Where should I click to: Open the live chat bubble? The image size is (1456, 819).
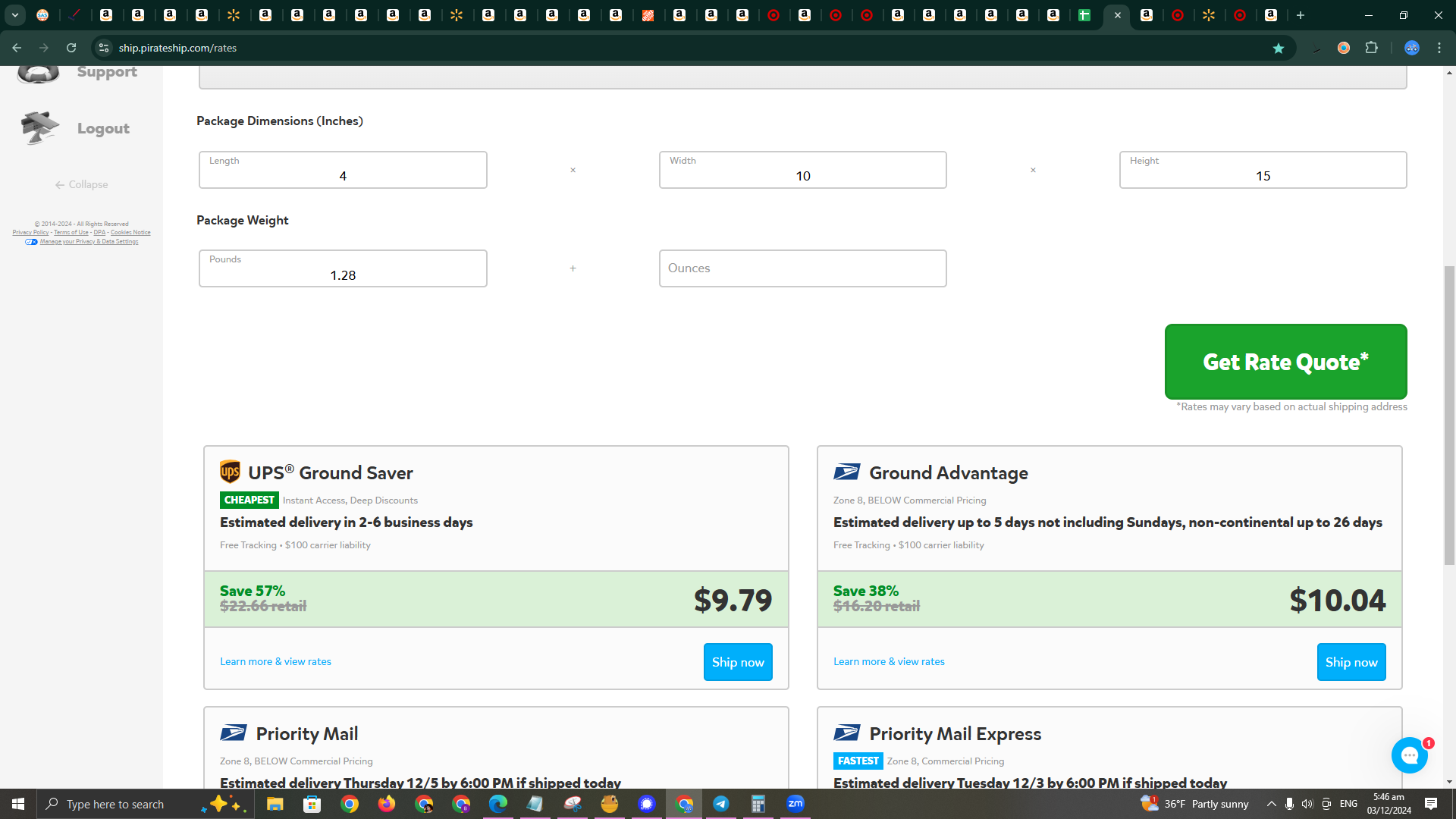click(1410, 755)
